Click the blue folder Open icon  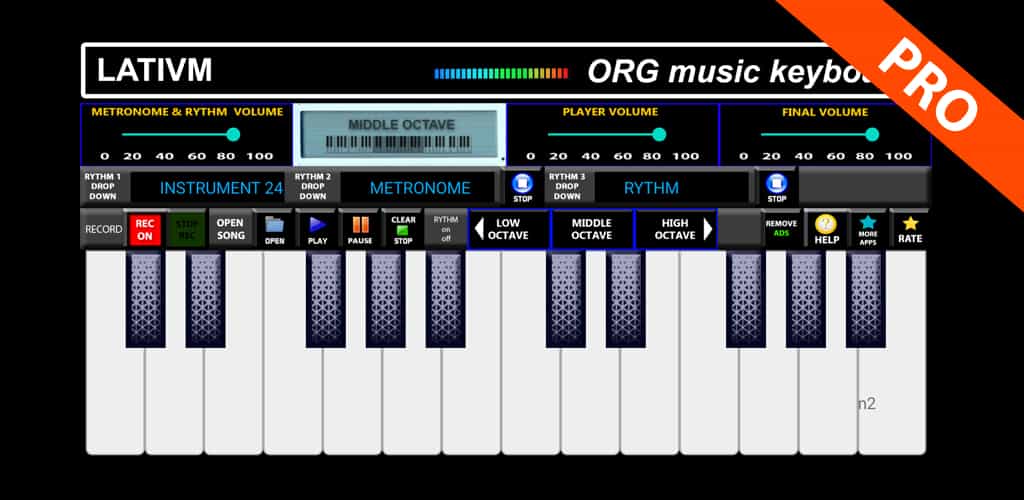coord(274,228)
